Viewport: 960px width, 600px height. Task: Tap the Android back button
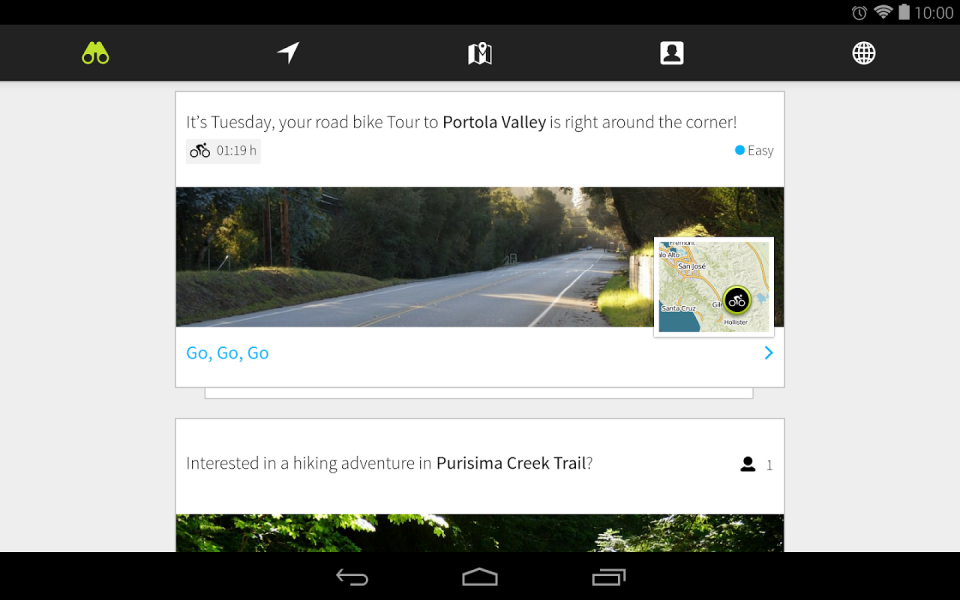(x=352, y=577)
